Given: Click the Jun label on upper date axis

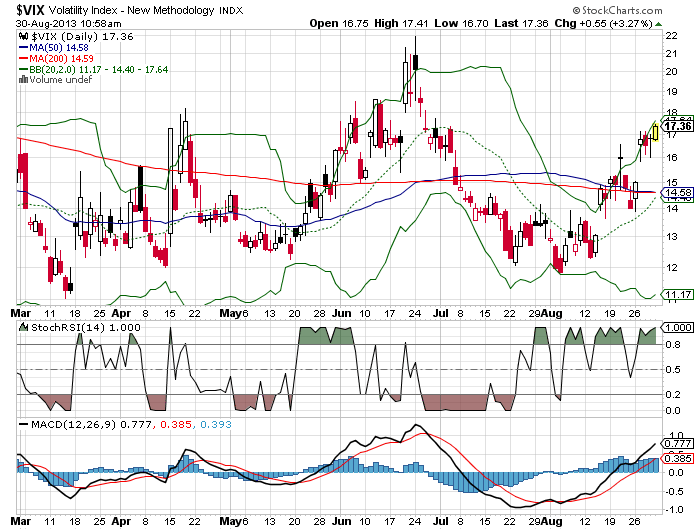Looking at the screenshot, I should point(341,313).
